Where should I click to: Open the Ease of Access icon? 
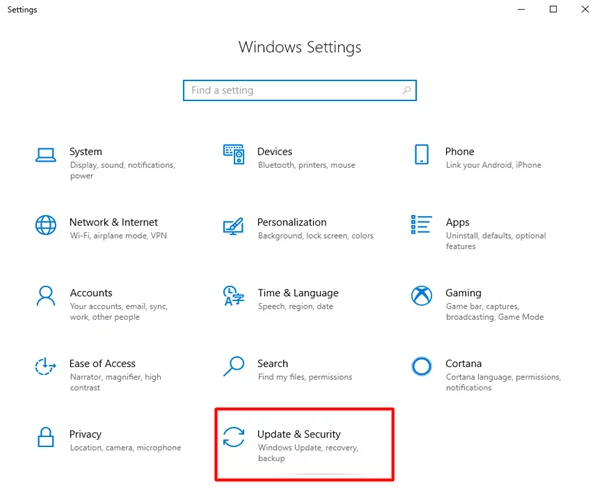(45, 366)
